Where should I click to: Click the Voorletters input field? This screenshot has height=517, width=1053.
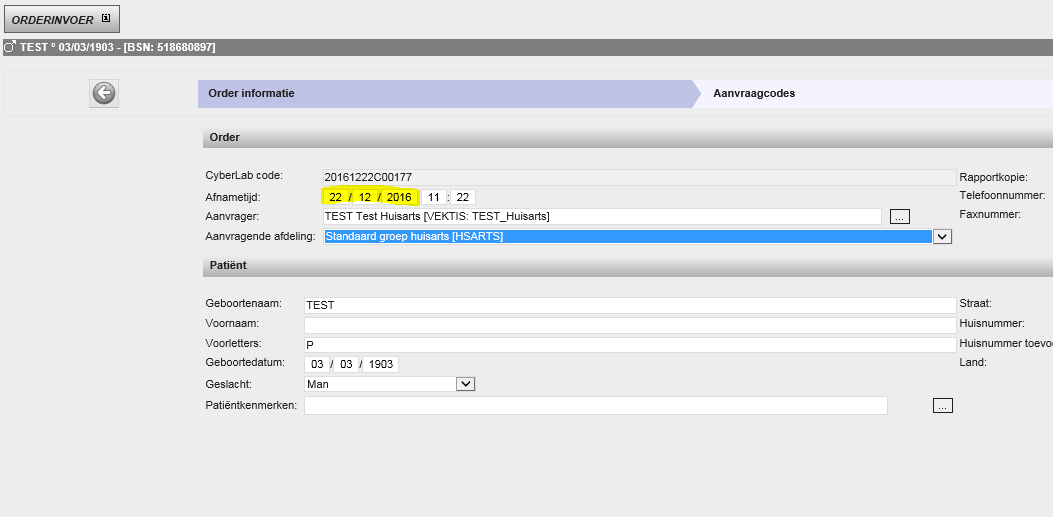[630, 344]
